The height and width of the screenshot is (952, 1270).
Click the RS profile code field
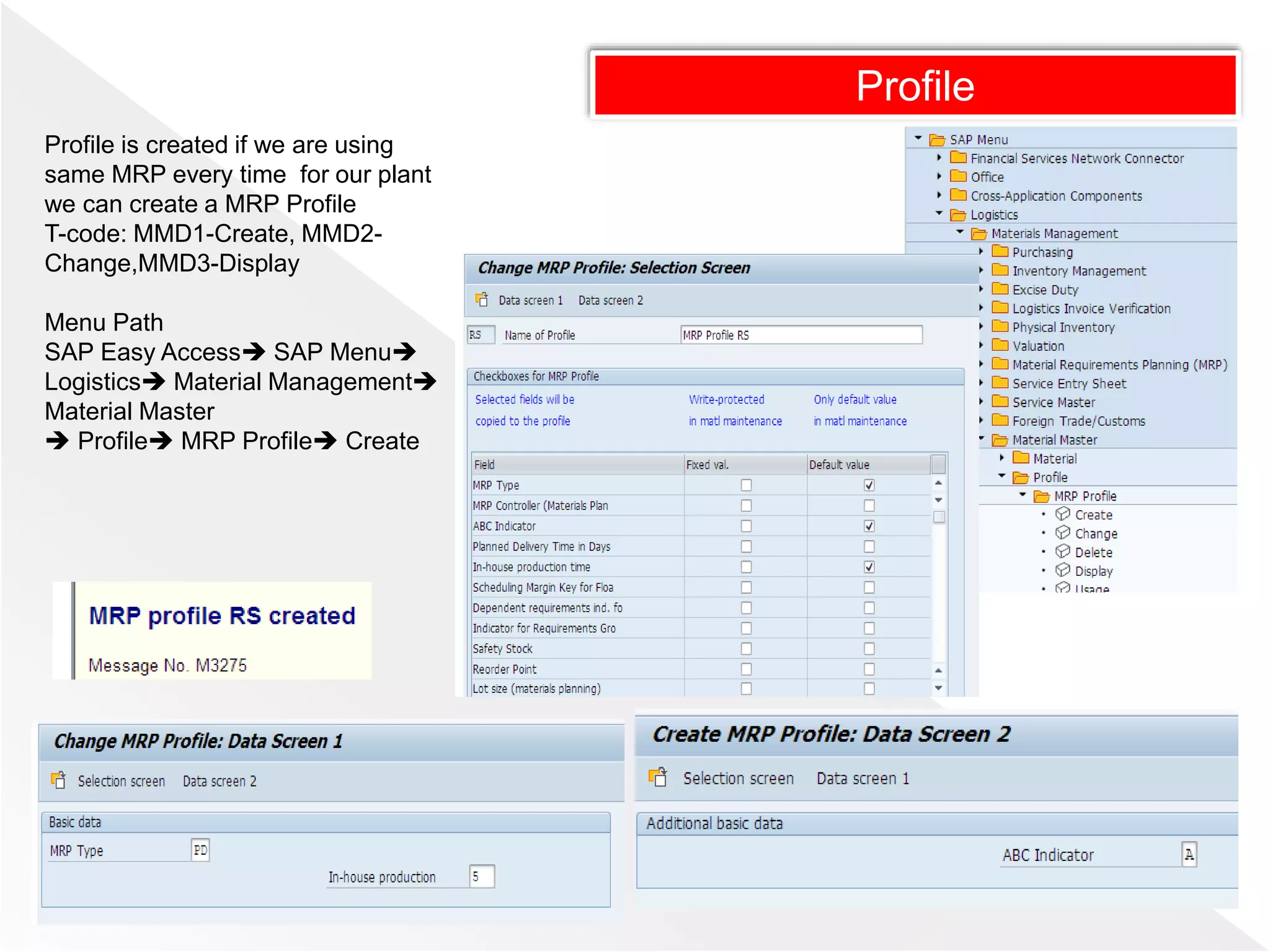[481, 335]
